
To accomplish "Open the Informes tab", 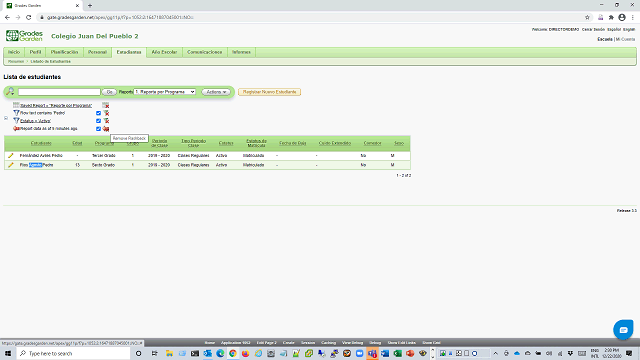I will click(x=241, y=52).
